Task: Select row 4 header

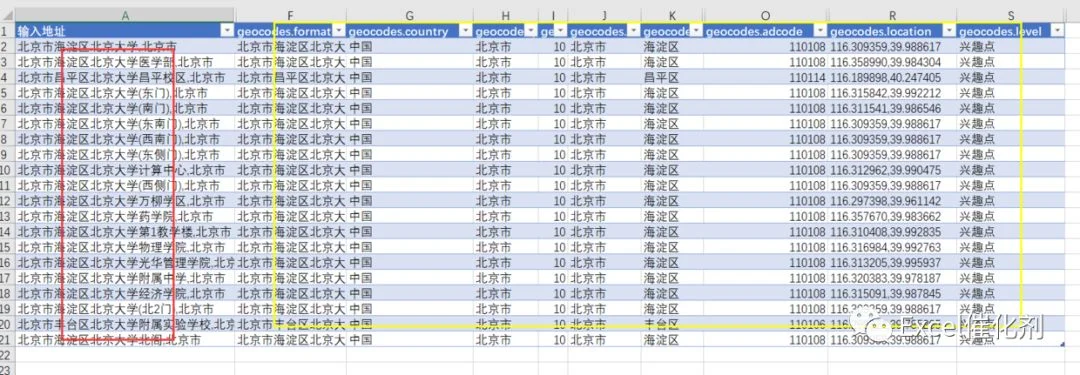Action: tap(7, 77)
